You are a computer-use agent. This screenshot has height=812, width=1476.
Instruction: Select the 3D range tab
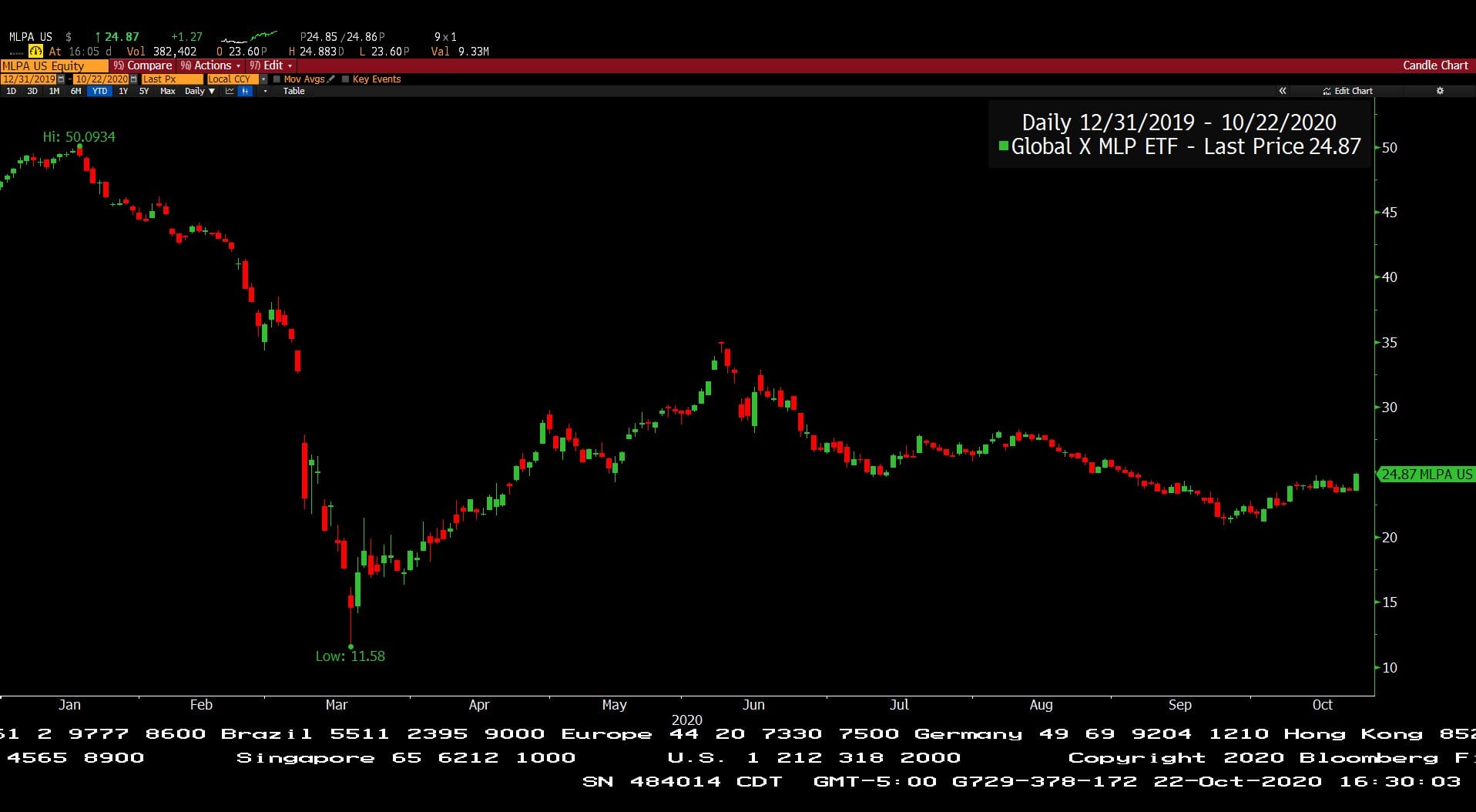pos(32,91)
